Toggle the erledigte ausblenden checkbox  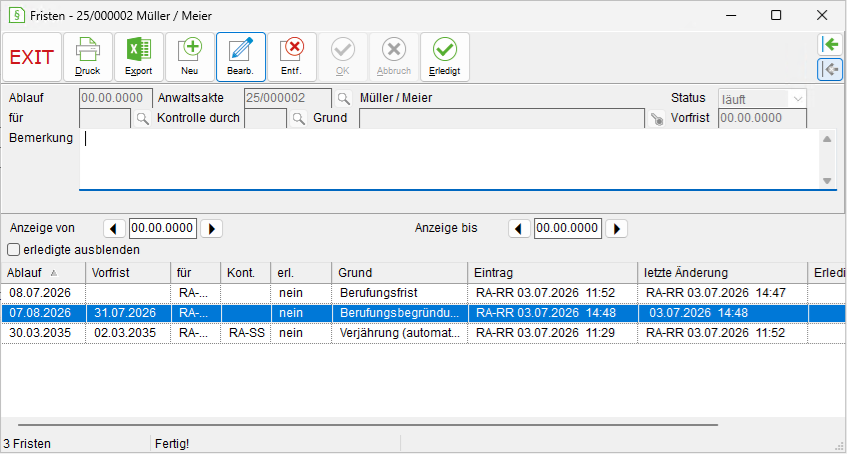[14, 250]
